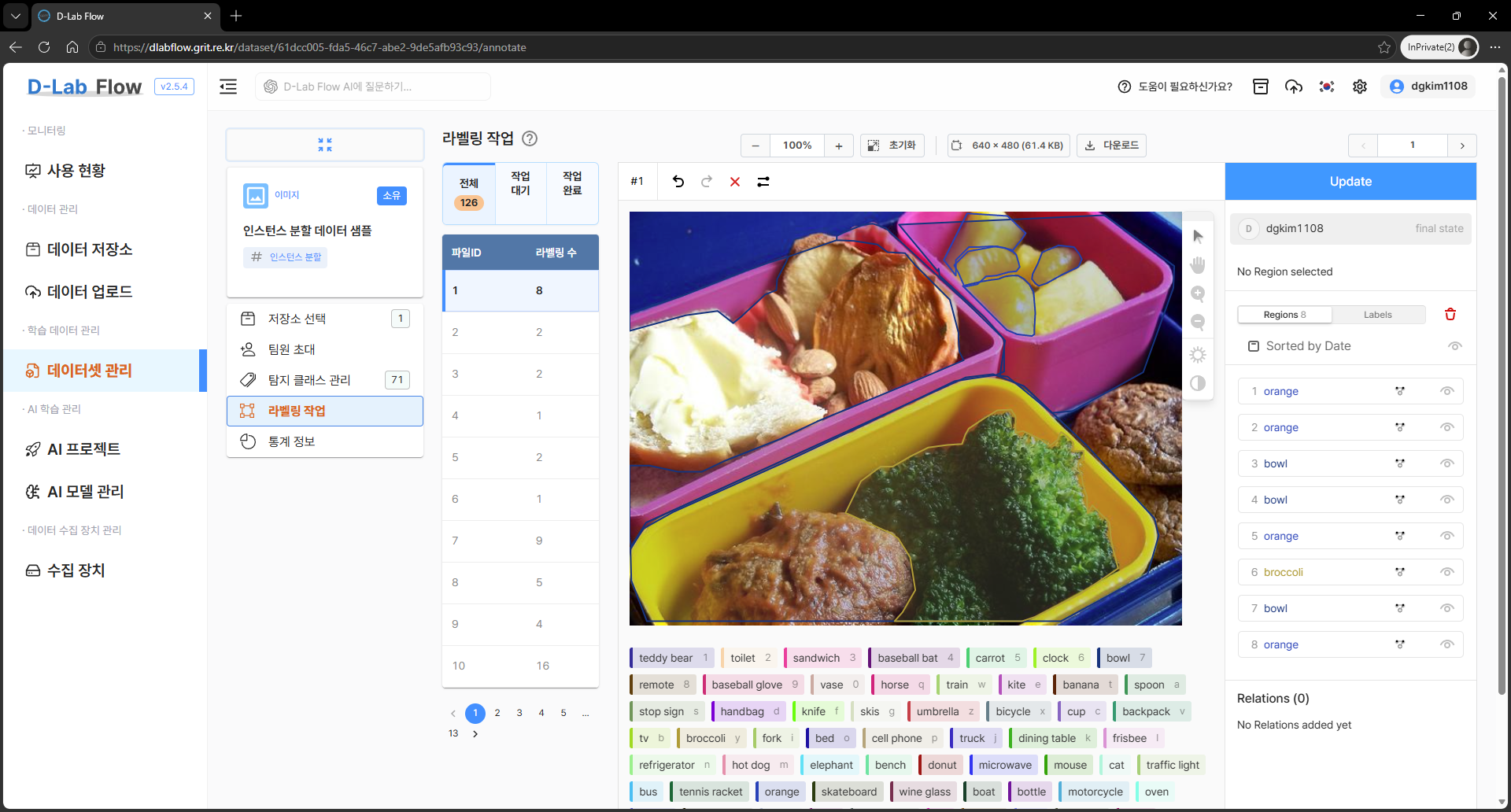Increase zoom with the plus button
Viewport: 1511px width, 812px height.
pyautogui.click(x=839, y=146)
